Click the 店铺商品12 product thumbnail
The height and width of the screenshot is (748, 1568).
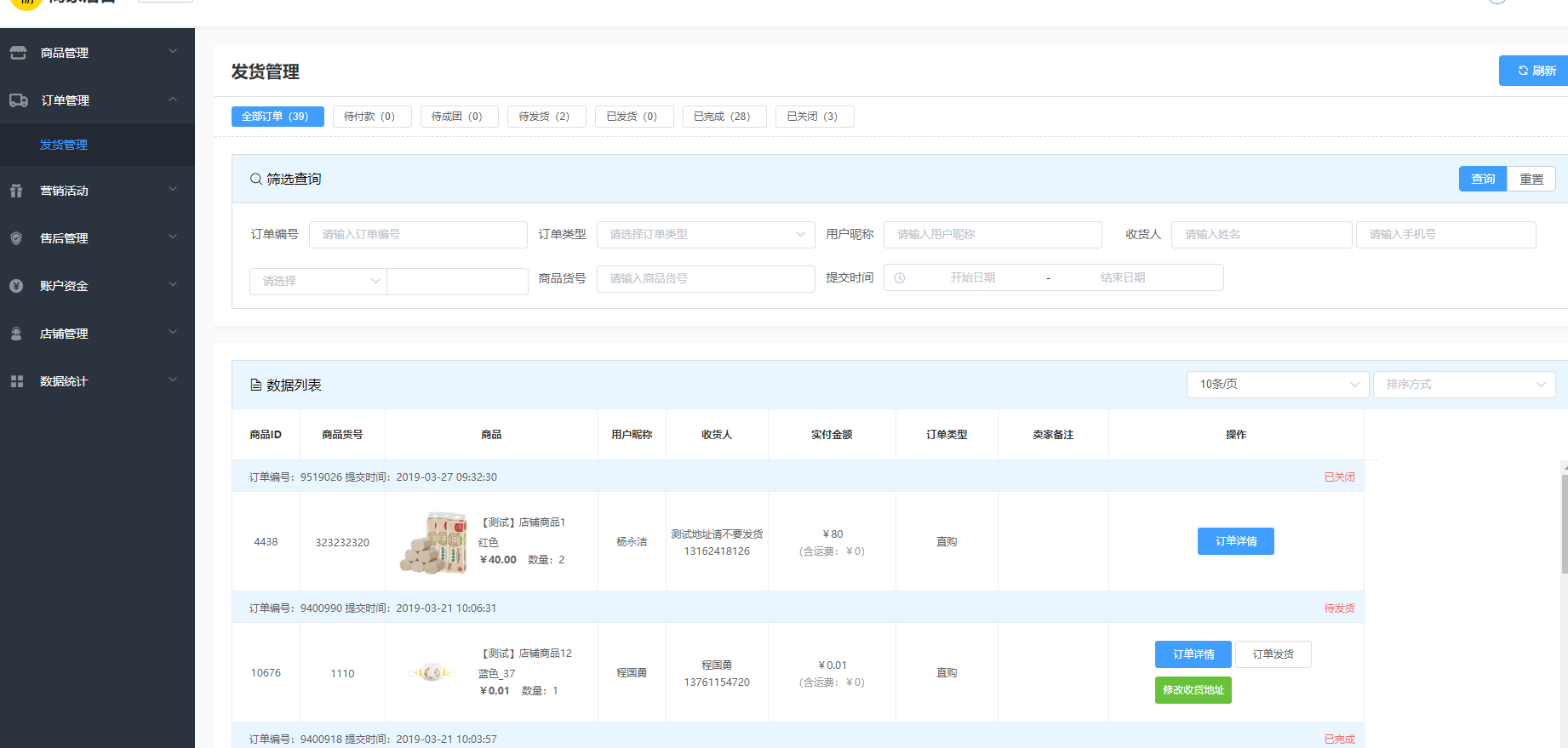pyautogui.click(x=432, y=673)
